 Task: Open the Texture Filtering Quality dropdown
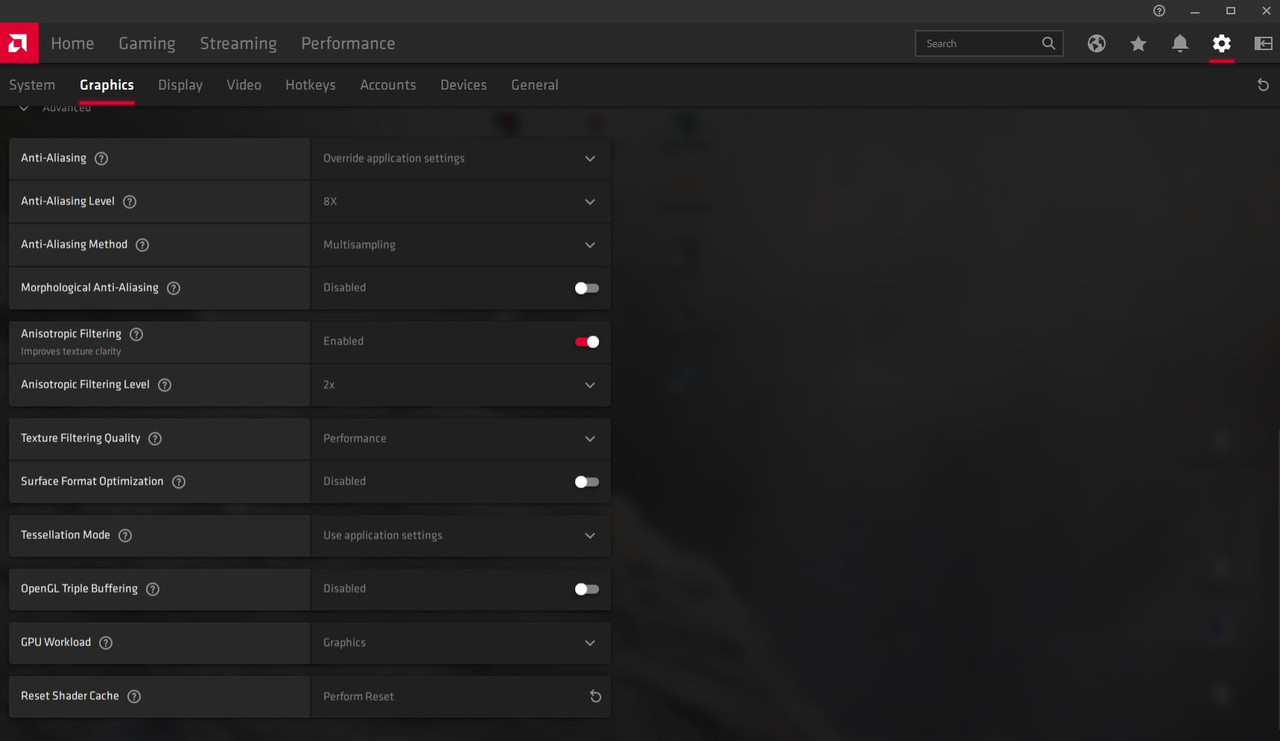pos(460,438)
